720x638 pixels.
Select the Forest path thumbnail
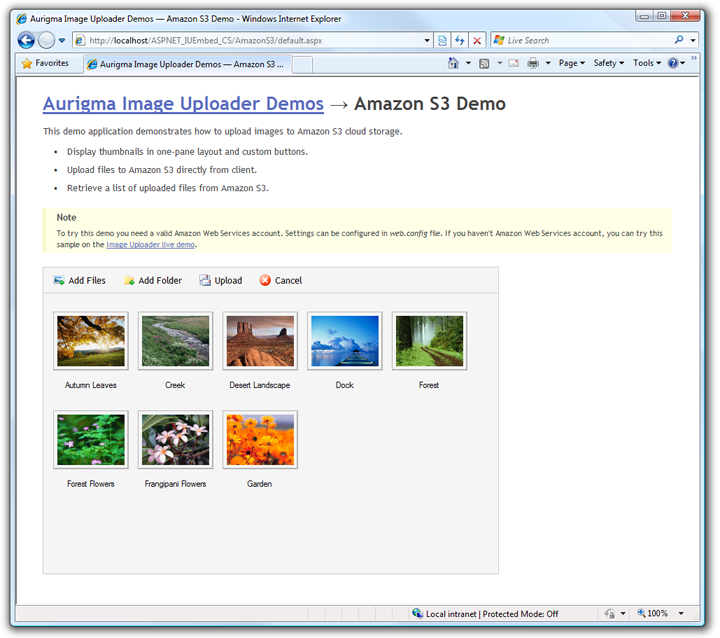point(429,341)
